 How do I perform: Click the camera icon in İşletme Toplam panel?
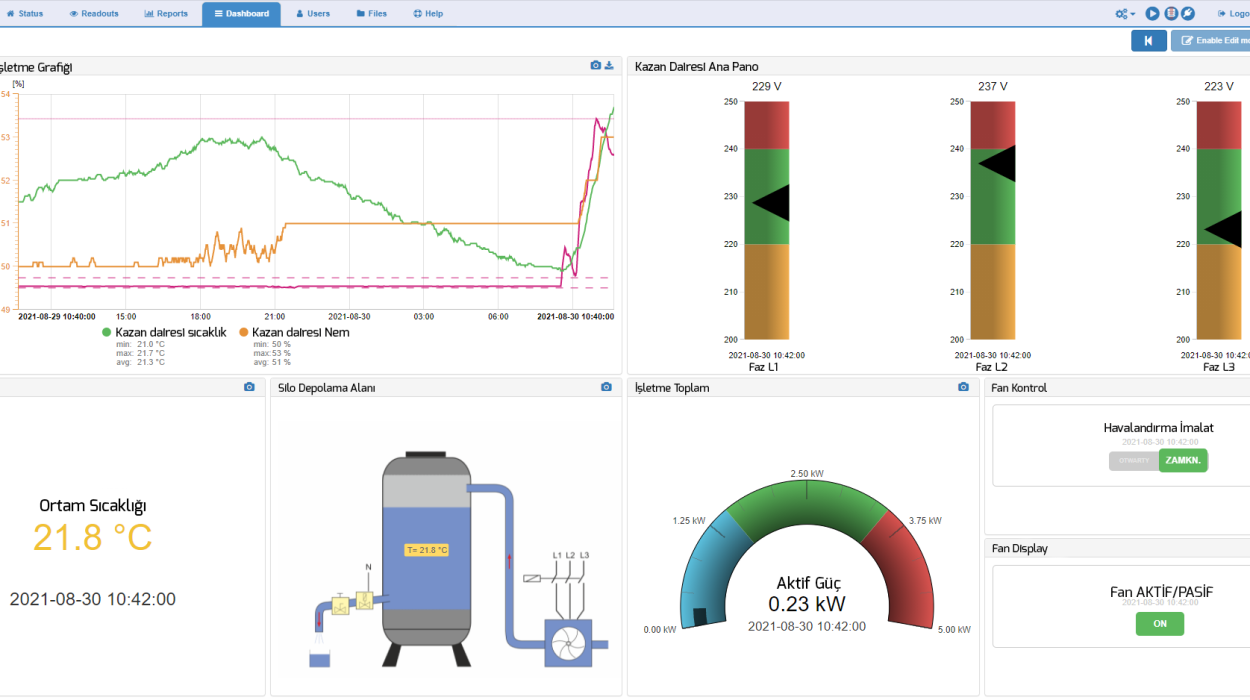(x=963, y=387)
